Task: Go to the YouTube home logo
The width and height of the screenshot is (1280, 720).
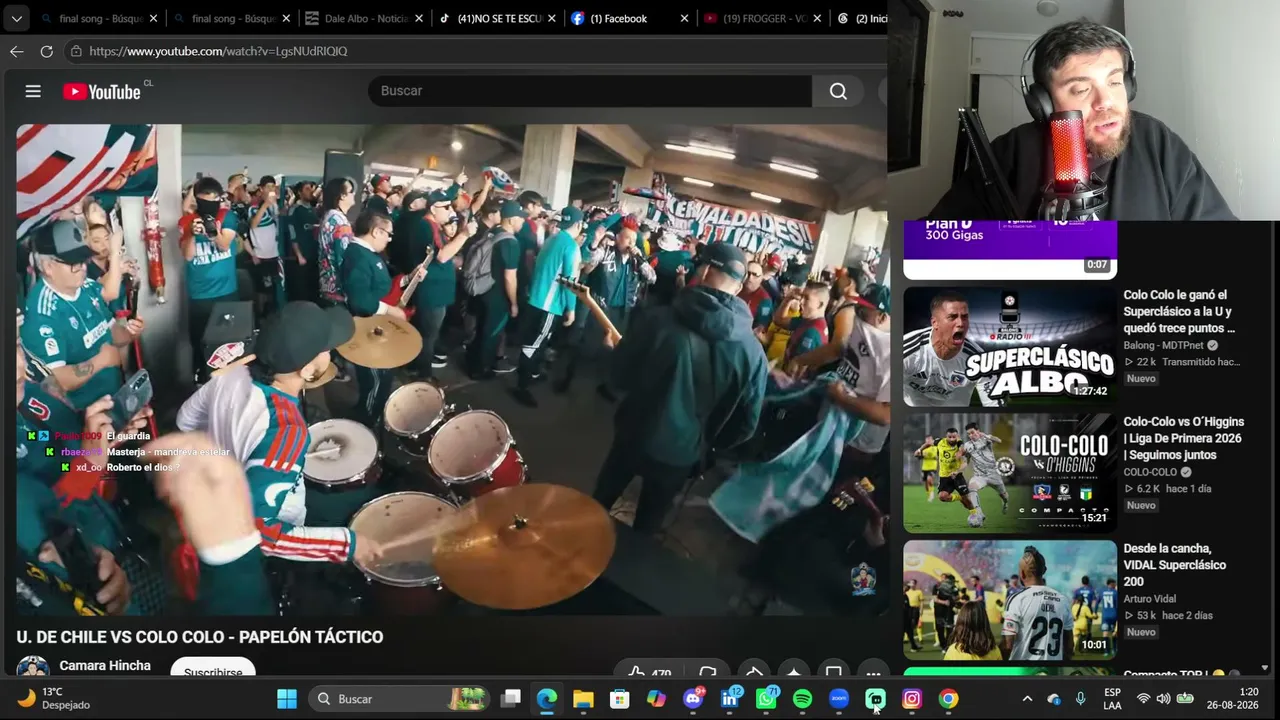Action: point(102,91)
